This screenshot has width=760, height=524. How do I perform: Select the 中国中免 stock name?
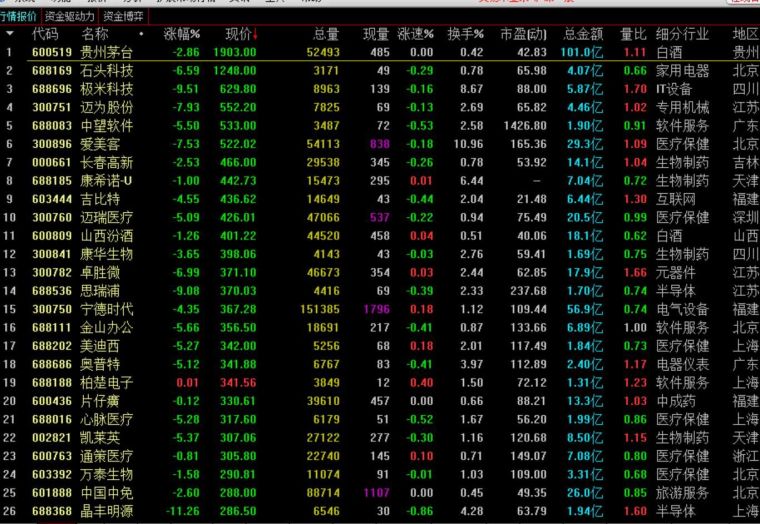coord(107,492)
